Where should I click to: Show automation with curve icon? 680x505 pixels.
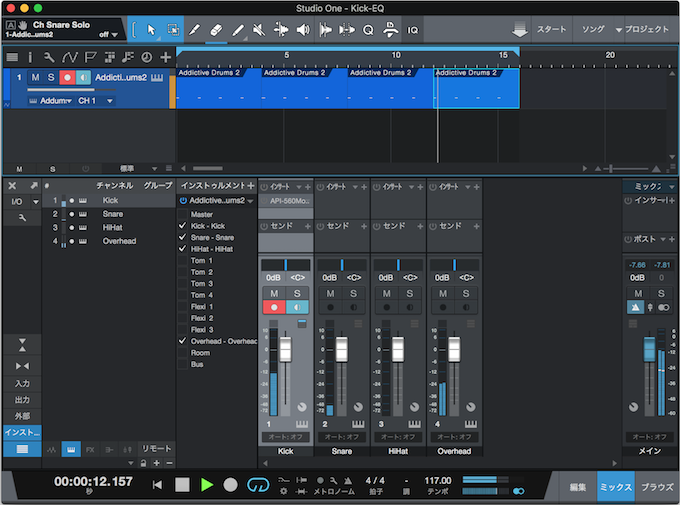69,57
